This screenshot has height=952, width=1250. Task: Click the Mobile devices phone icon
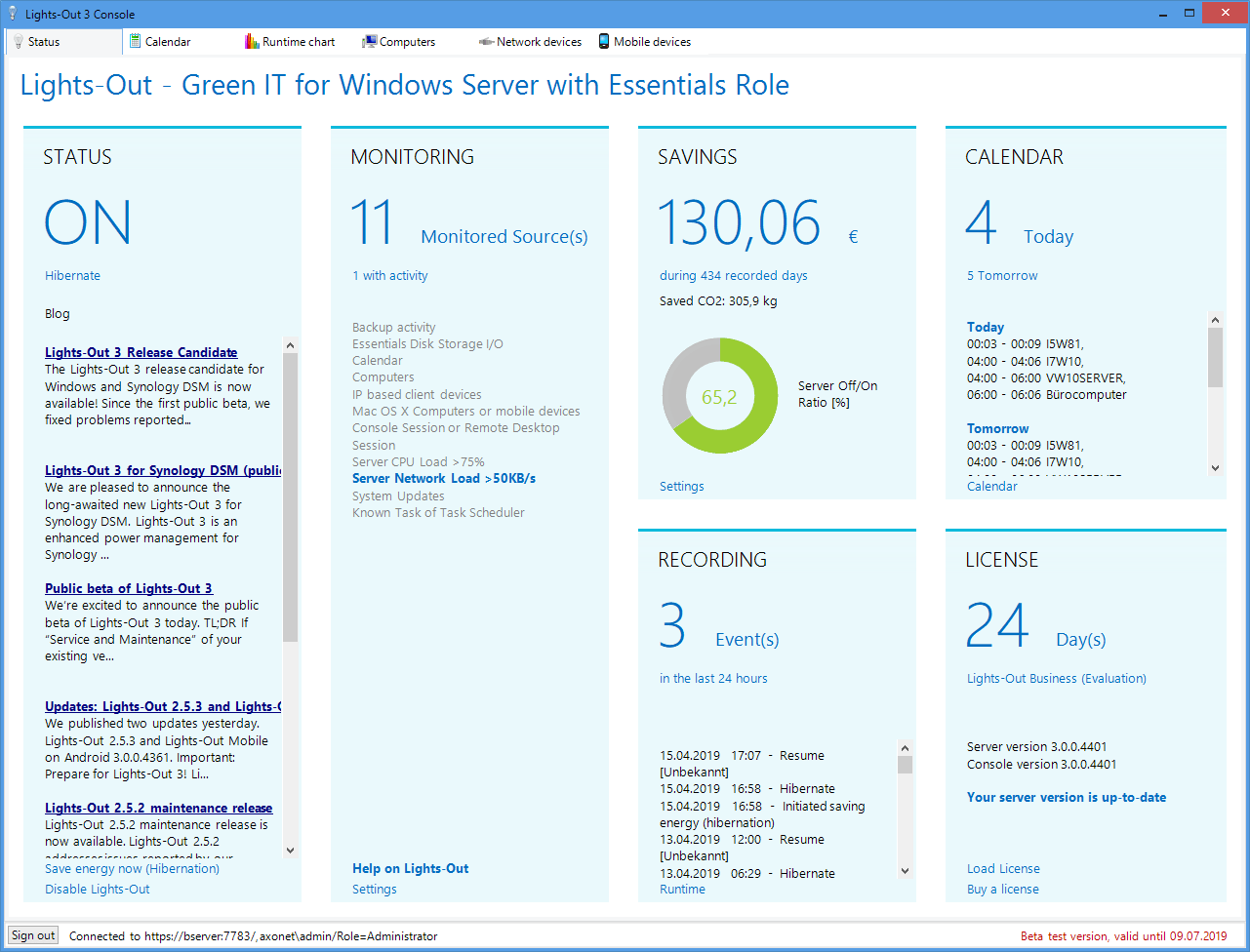click(x=604, y=42)
